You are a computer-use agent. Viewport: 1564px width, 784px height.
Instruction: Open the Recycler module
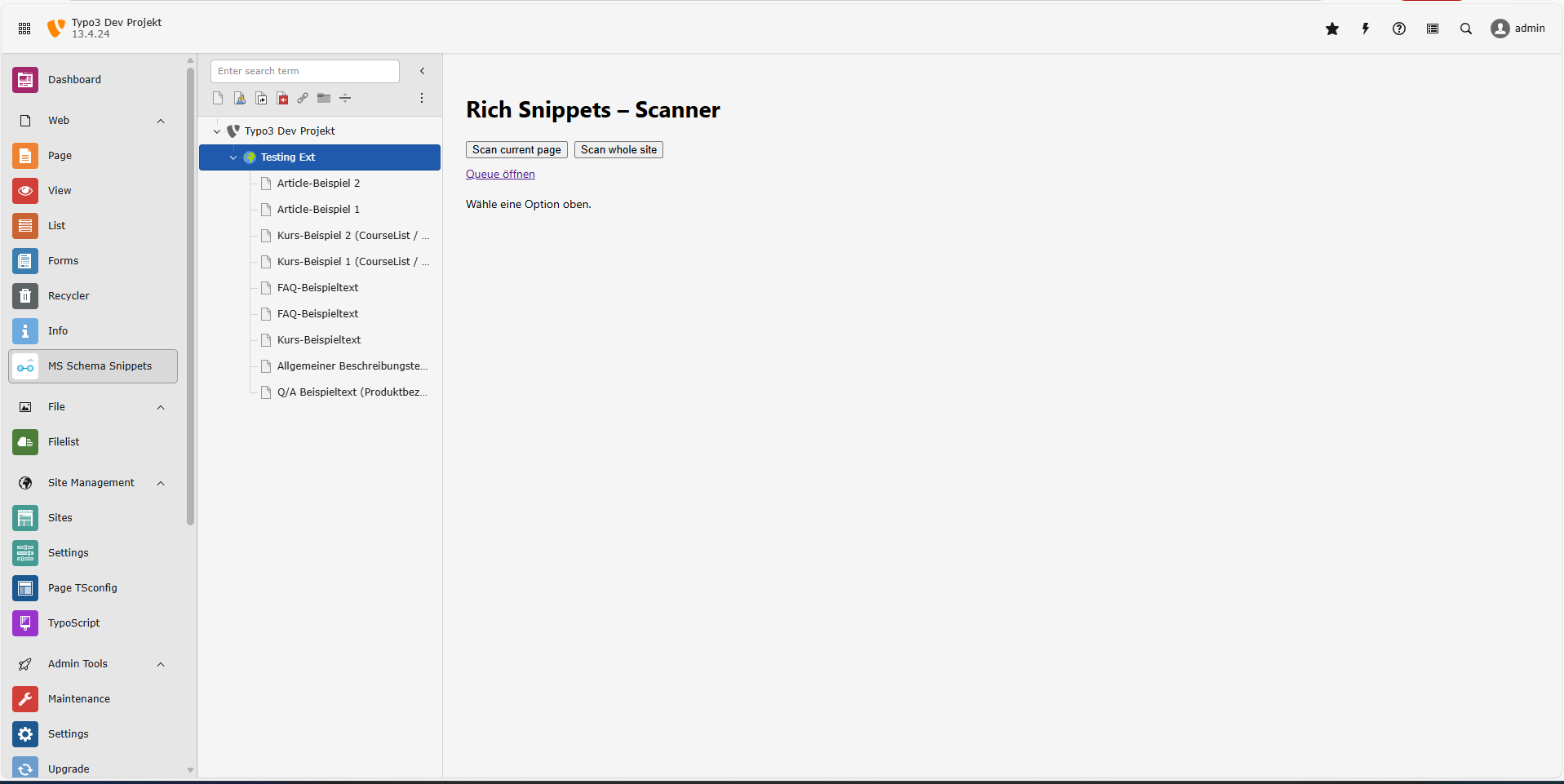click(x=68, y=295)
